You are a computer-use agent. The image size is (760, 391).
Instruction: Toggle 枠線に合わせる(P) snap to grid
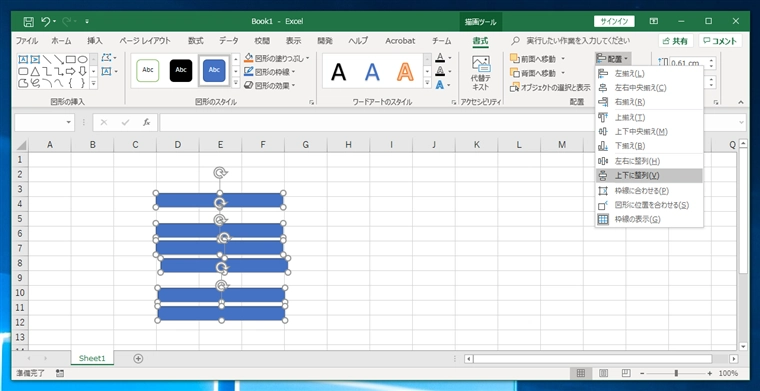649,190
